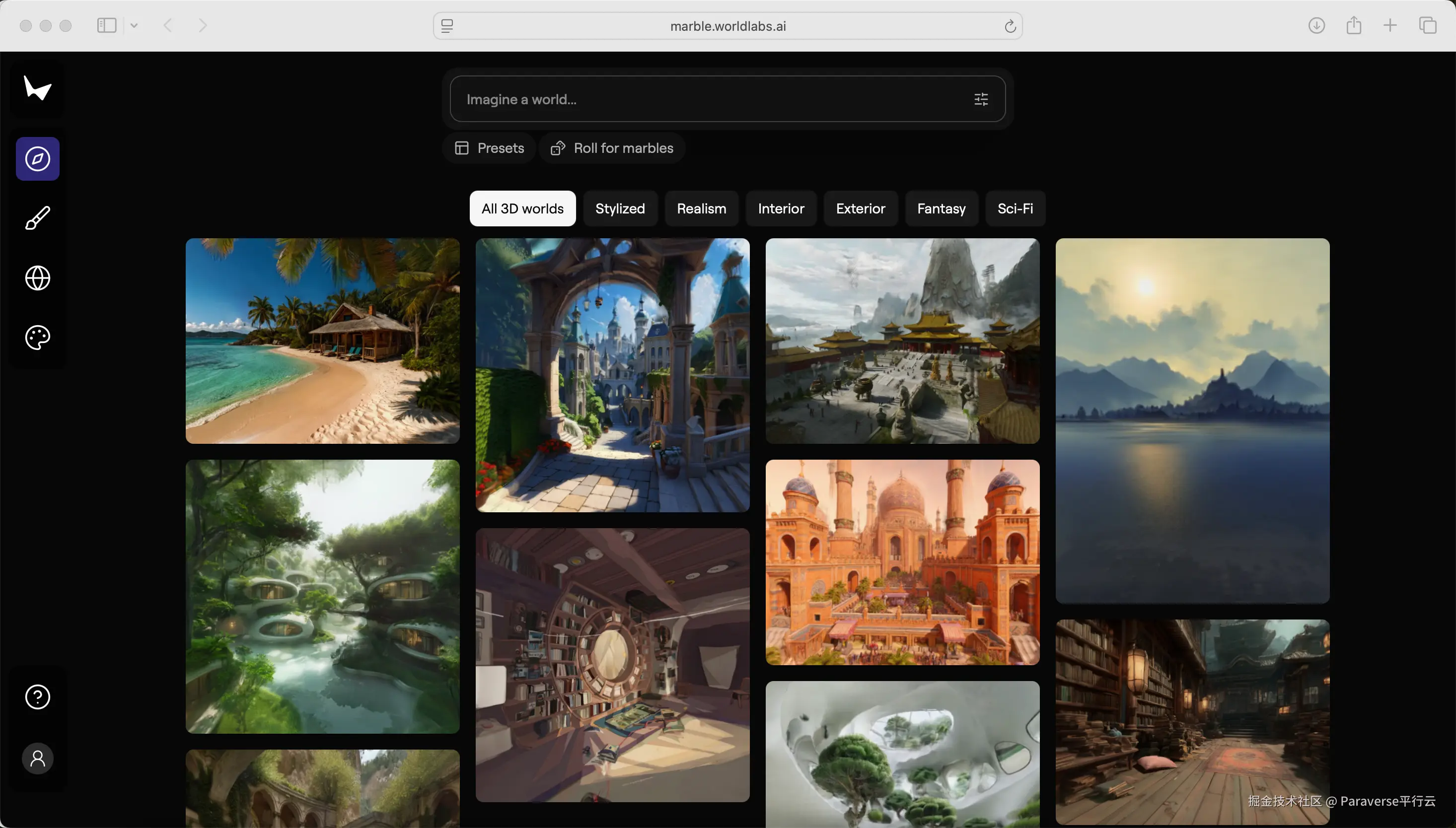Open Safari tab overview
1456x828 pixels.
pyautogui.click(x=1428, y=26)
